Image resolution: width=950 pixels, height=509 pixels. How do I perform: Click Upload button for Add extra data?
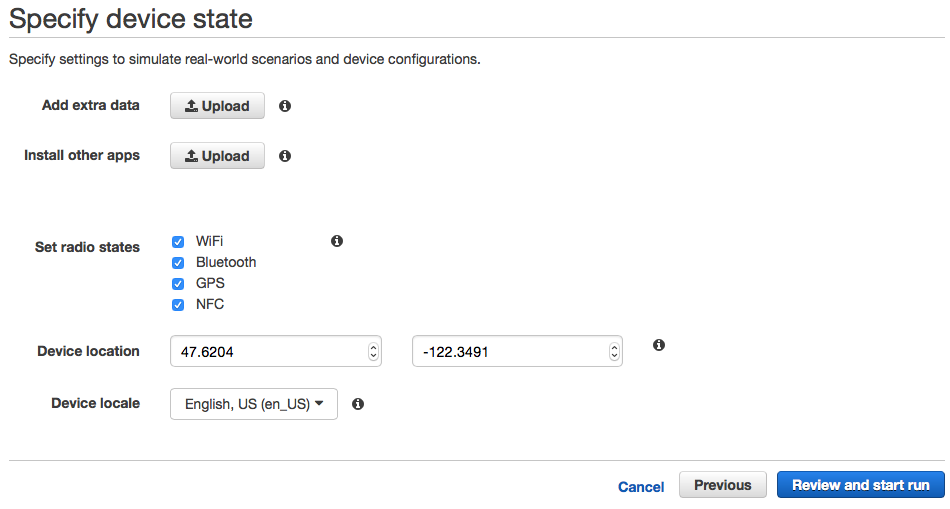pos(217,106)
